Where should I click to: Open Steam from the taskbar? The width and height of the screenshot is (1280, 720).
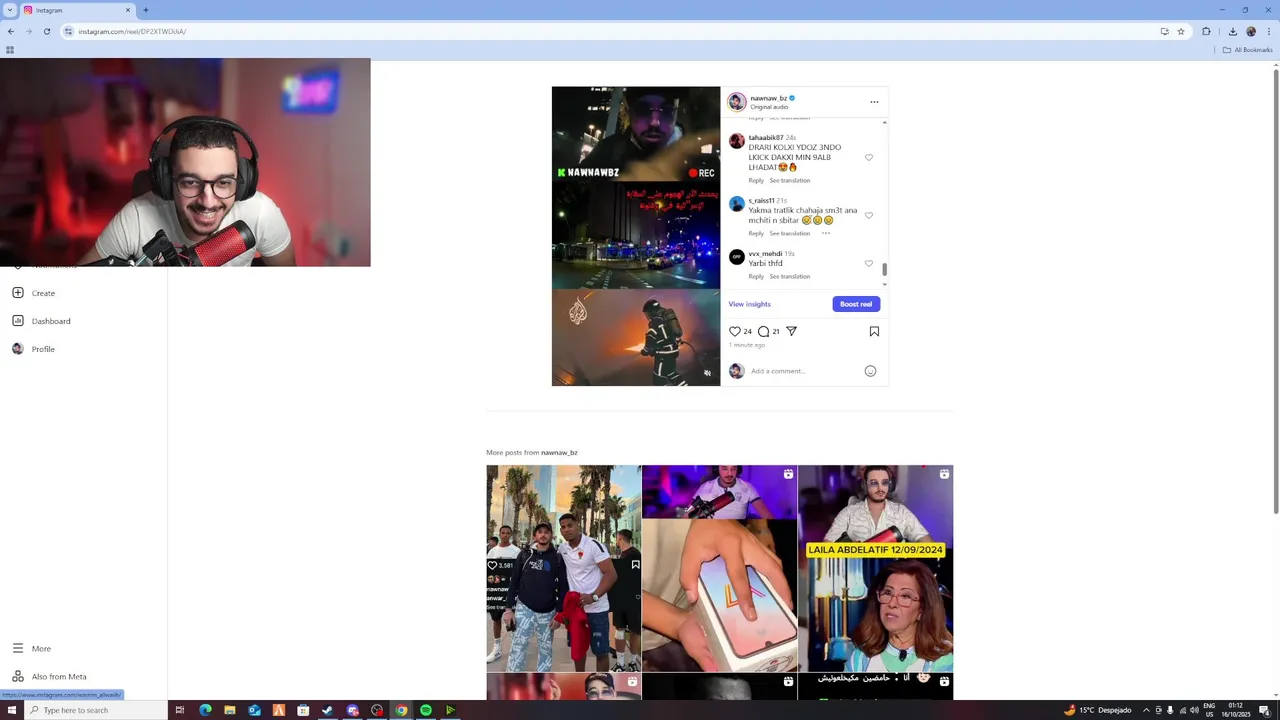[327, 710]
